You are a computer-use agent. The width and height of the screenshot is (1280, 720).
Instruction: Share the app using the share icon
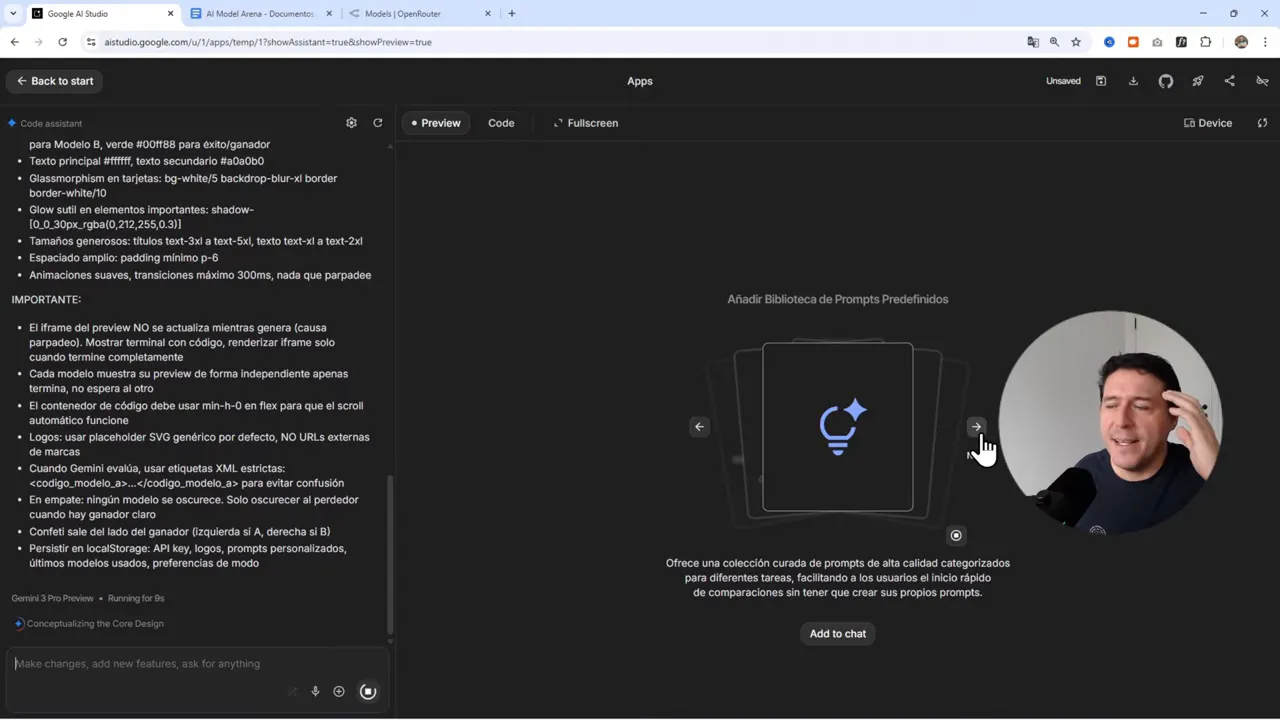(x=1229, y=81)
